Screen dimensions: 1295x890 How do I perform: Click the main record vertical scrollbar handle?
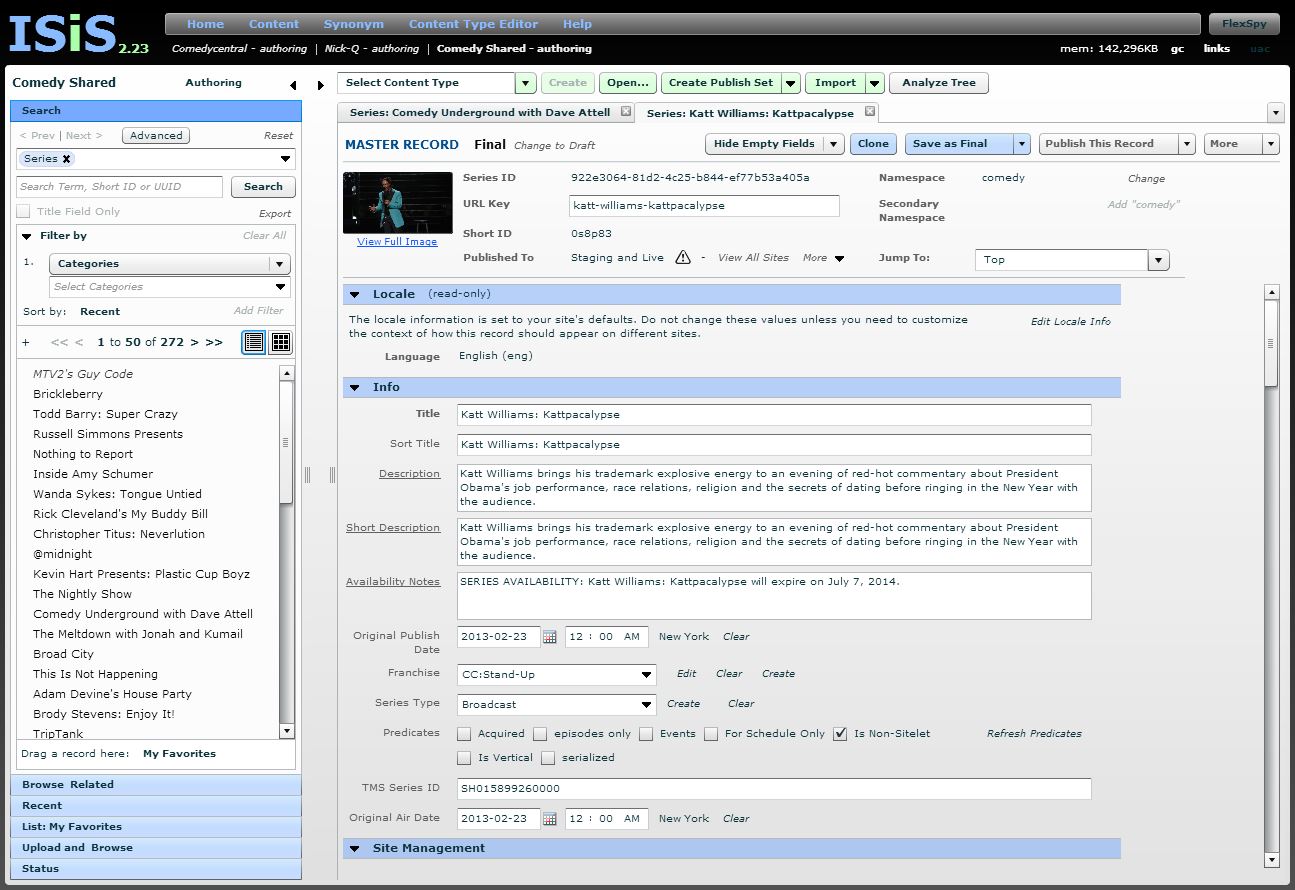[x=1271, y=343]
